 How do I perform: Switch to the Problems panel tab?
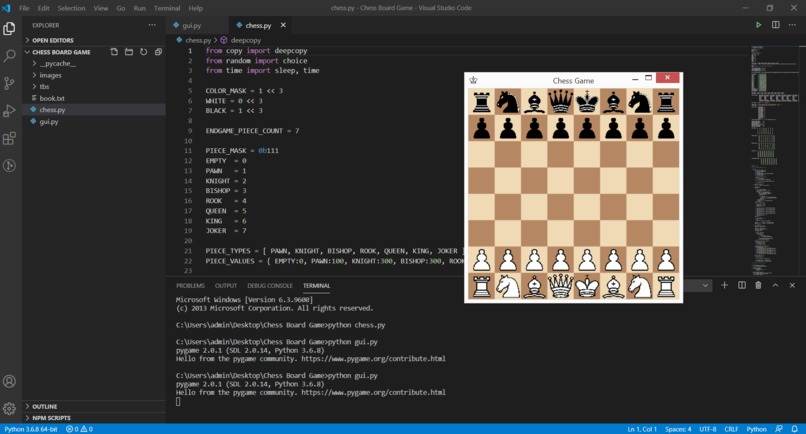190,285
